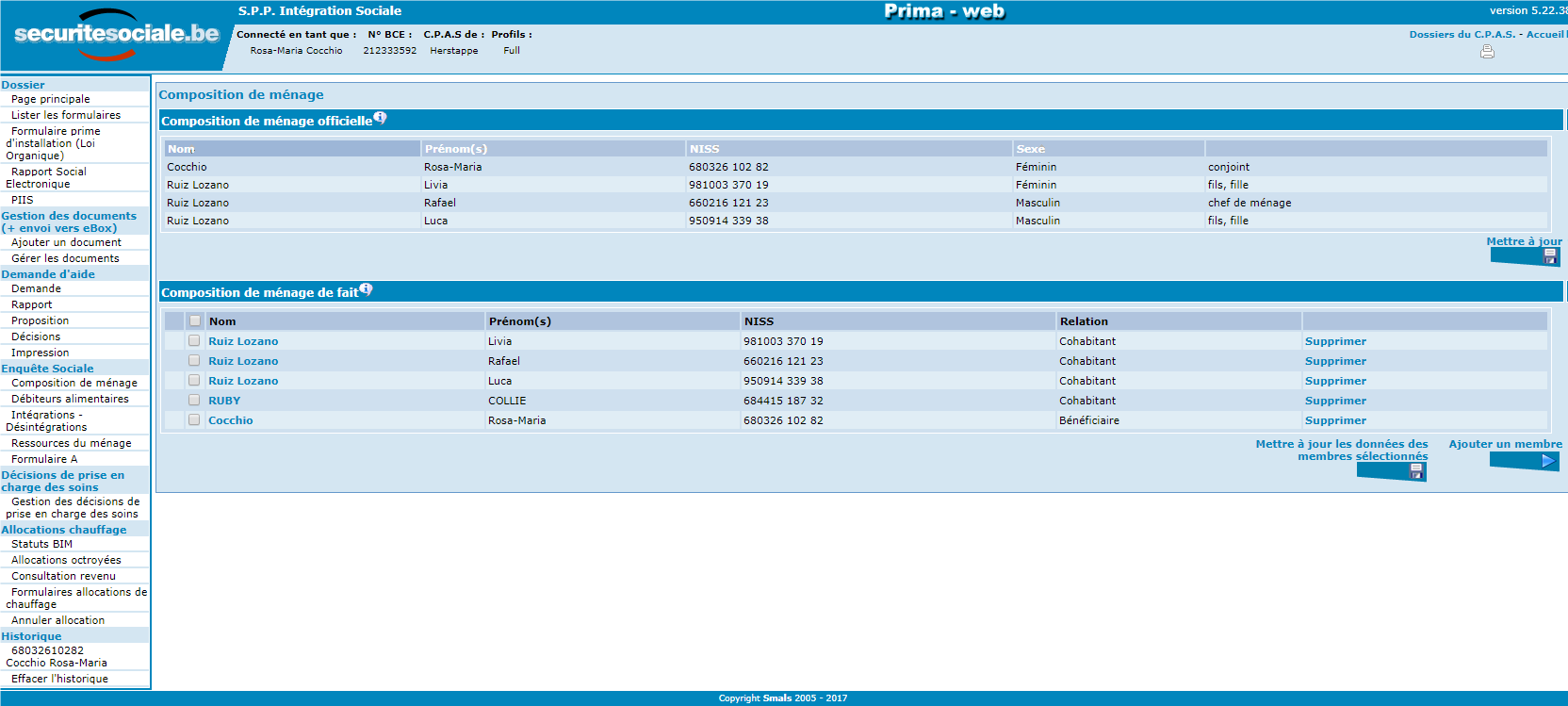Click Mettre à jour link
1568x706 pixels.
(1524, 241)
